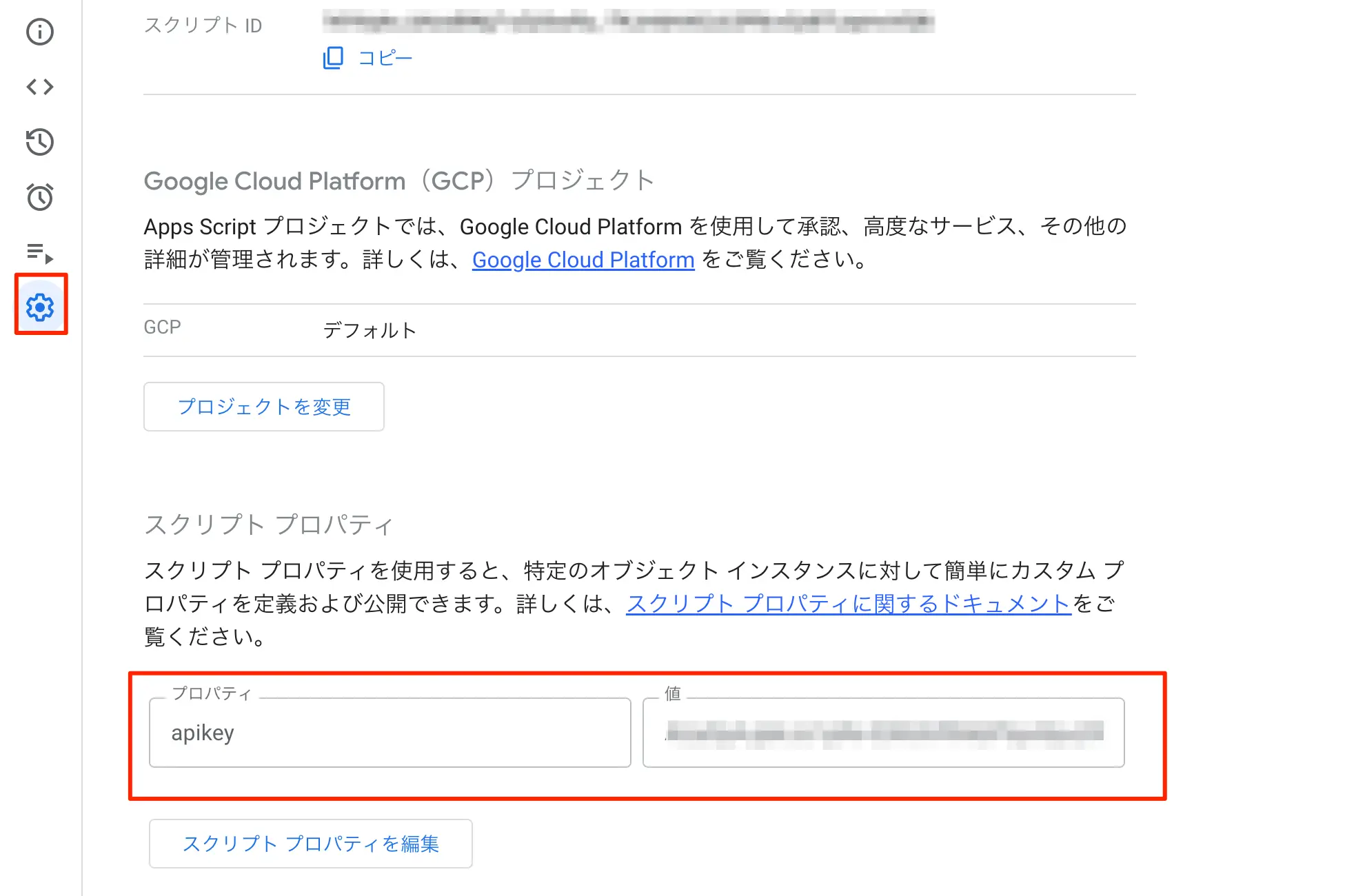Open the スクリプト プロパティに関するドキュメント link

849,604
